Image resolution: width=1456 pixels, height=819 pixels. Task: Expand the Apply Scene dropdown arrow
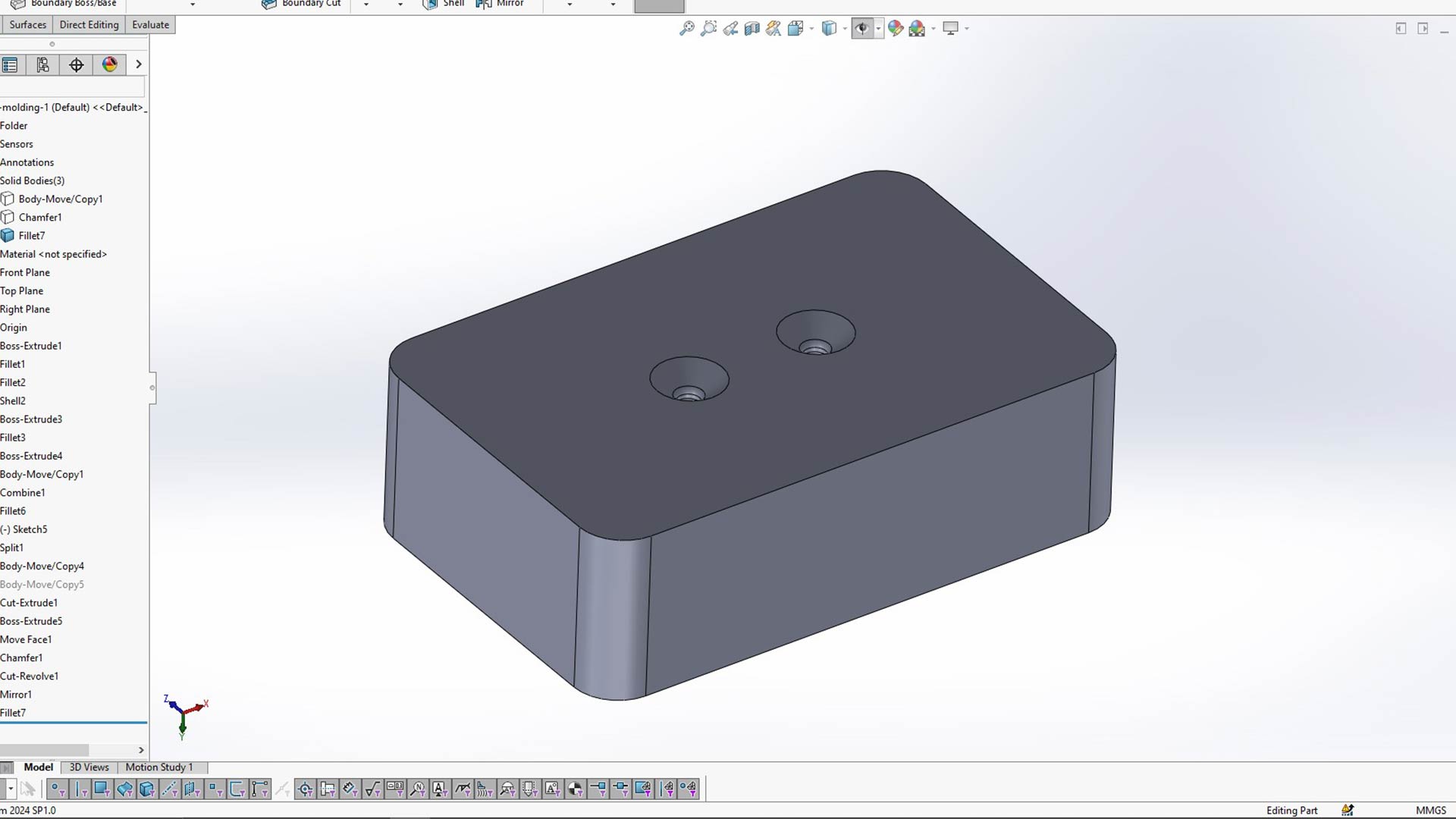933,29
